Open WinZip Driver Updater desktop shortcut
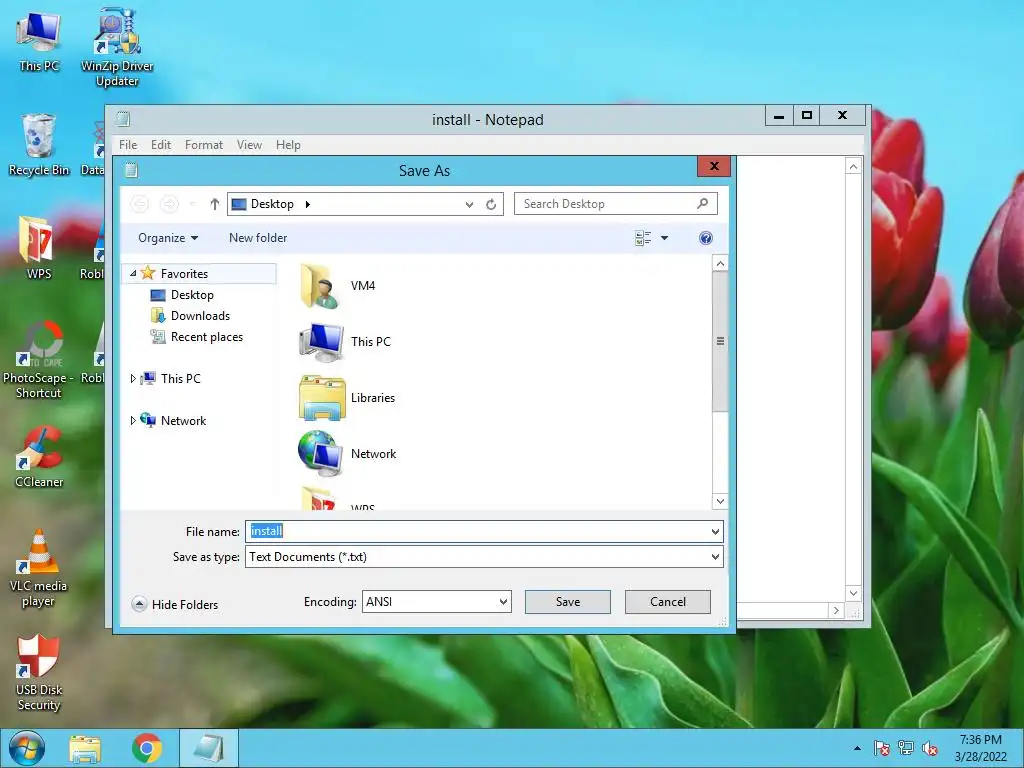Image resolution: width=1024 pixels, height=768 pixels. pyautogui.click(x=117, y=48)
